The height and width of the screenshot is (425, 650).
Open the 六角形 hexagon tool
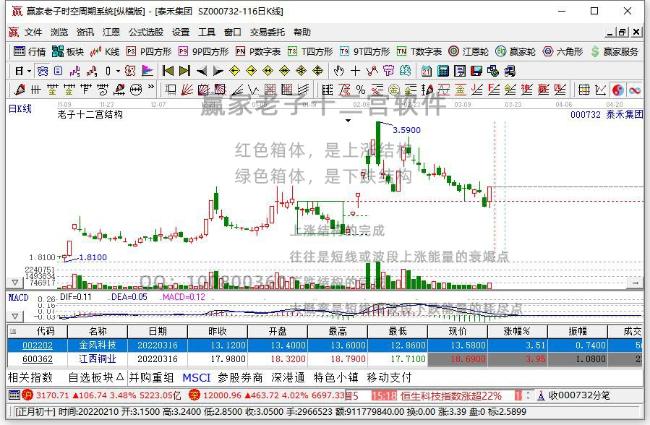click(563, 51)
